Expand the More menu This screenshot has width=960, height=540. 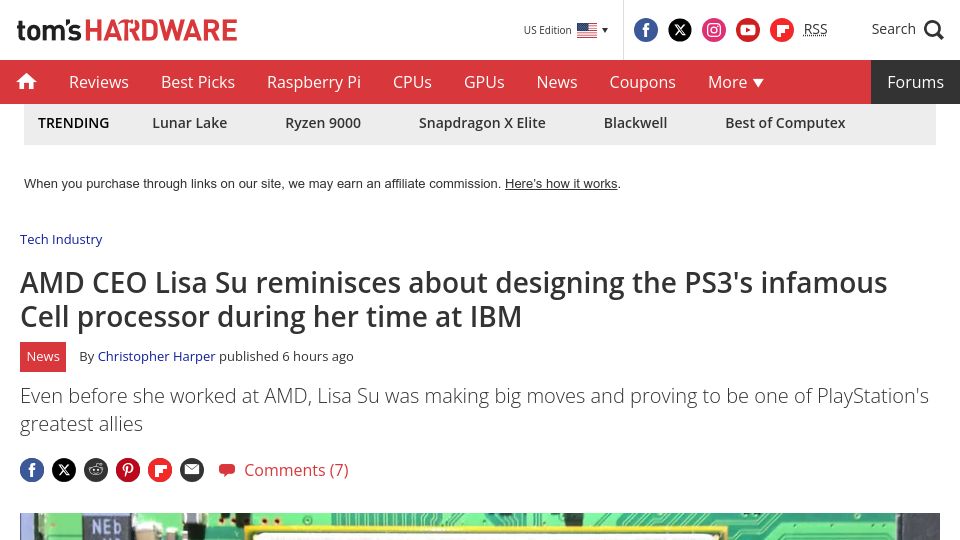point(735,82)
